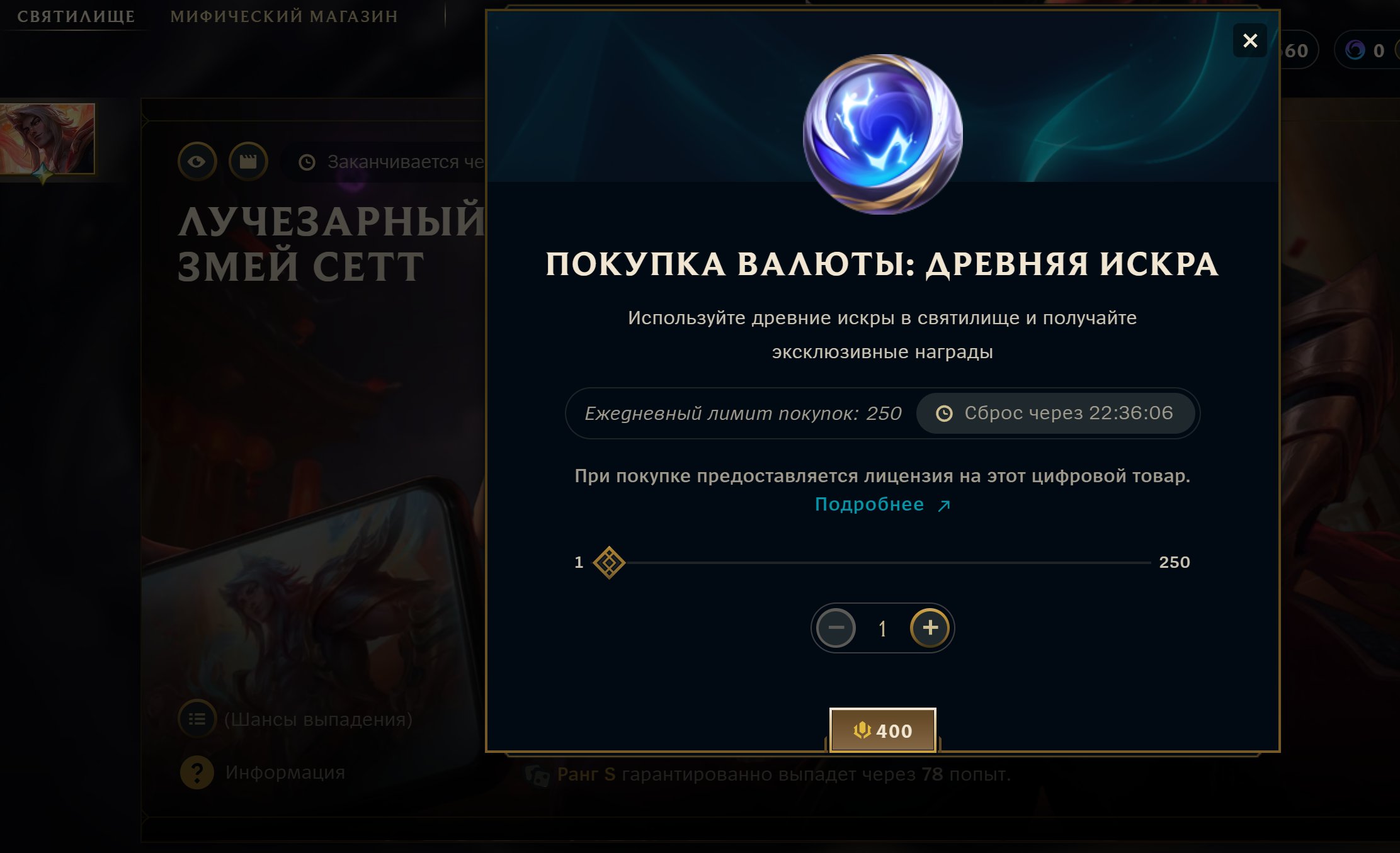
Task: Click the plus button to increase quantity
Action: click(930, 628)
